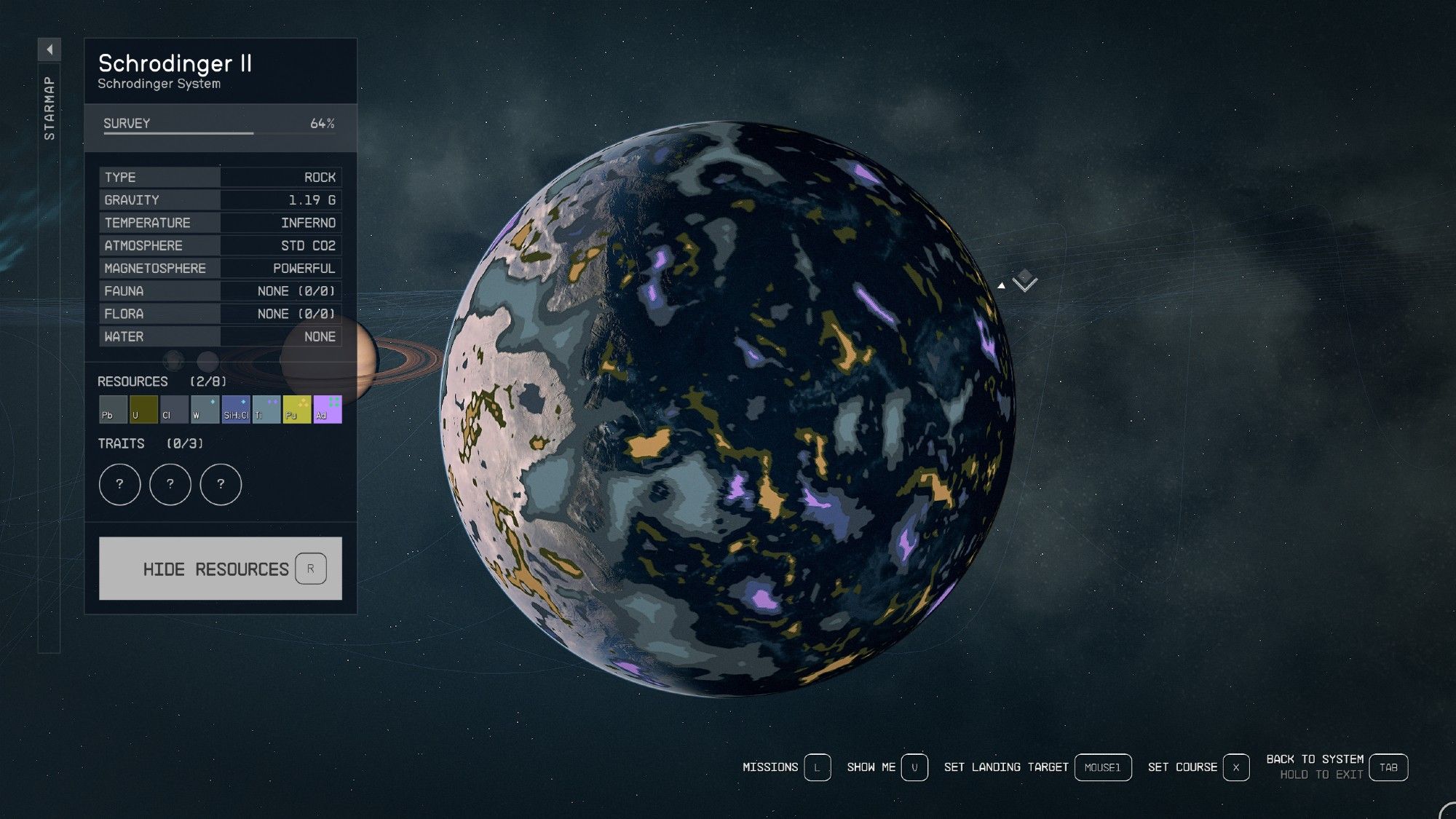The height and width of the screenshot is (819, 1456).
Task: Click the collapse panel left arrow icon
Action: point(49,48)
